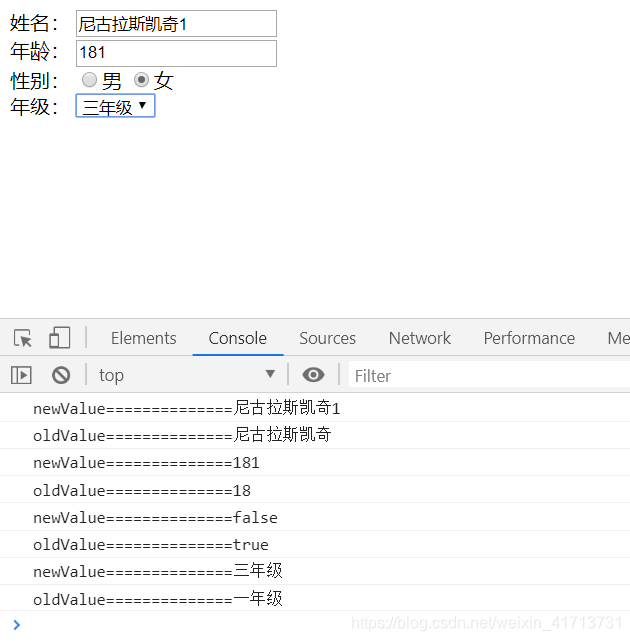
Task: Click the console Filter input box
Action: point(489,375)
